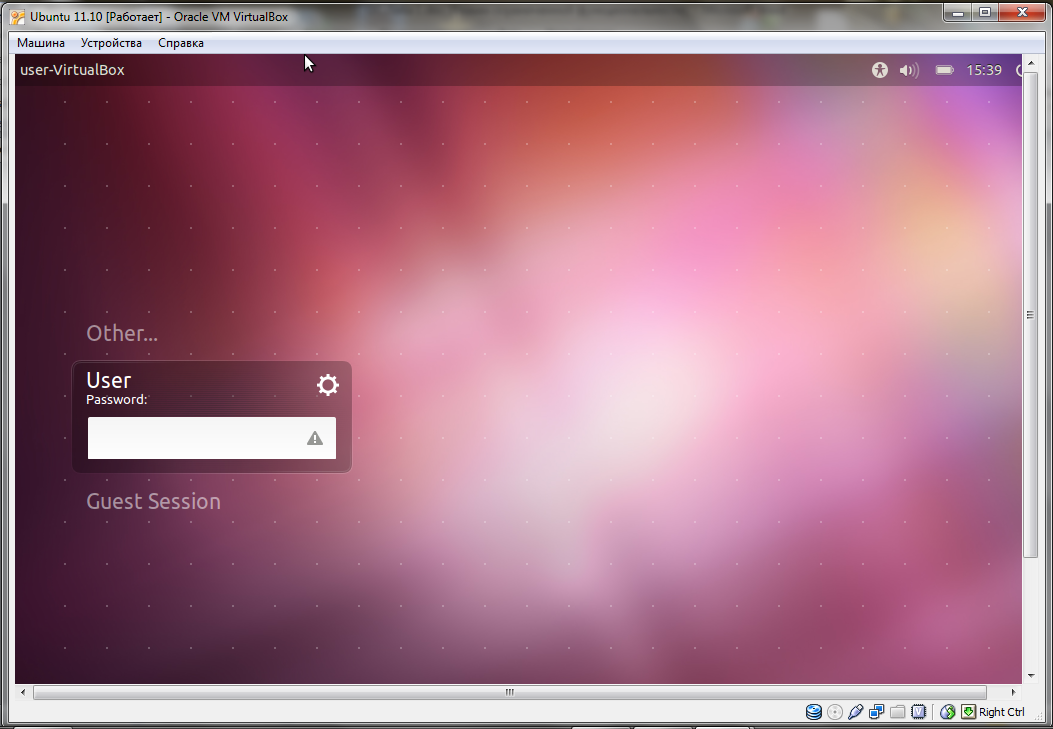1053x729 pixels.
Task: Click the horizontal scrollbar thumb
Action: coord(510,692)
